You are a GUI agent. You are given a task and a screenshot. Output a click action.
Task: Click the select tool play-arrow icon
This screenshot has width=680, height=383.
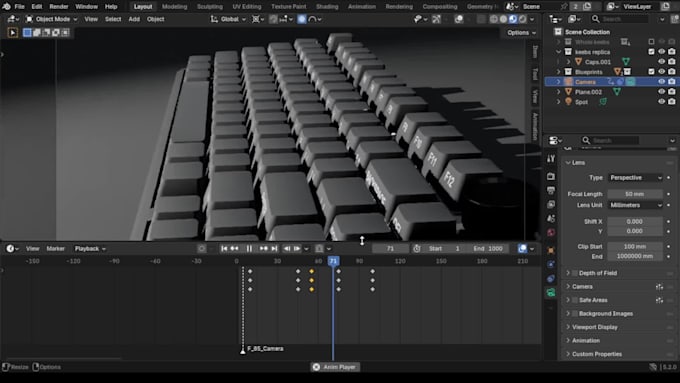click(x=13, y=33)
